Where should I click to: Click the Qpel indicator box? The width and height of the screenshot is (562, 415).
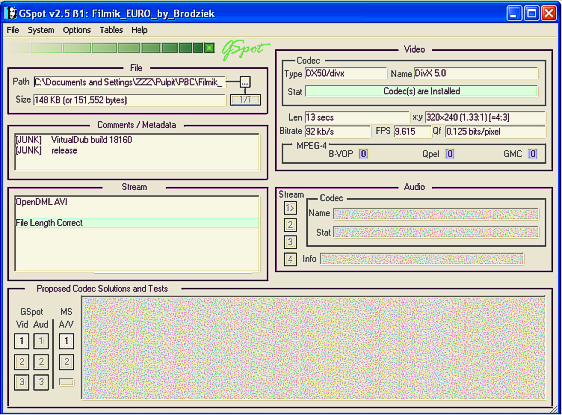(x=449, y=154)
